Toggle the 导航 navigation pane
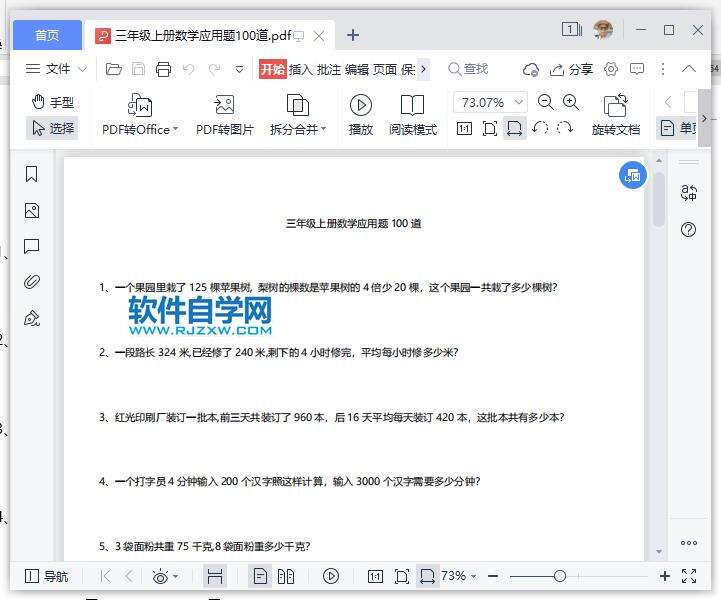This screenshot has width=721, height=600. (x=46, y=576)
